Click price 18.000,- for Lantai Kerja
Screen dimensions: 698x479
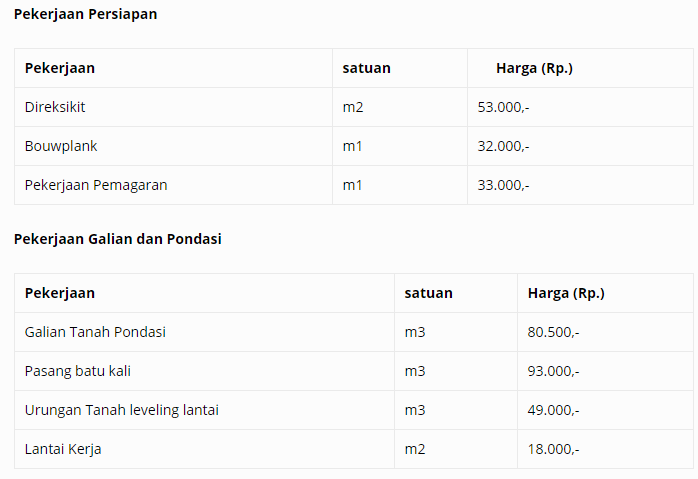[553, 449]
